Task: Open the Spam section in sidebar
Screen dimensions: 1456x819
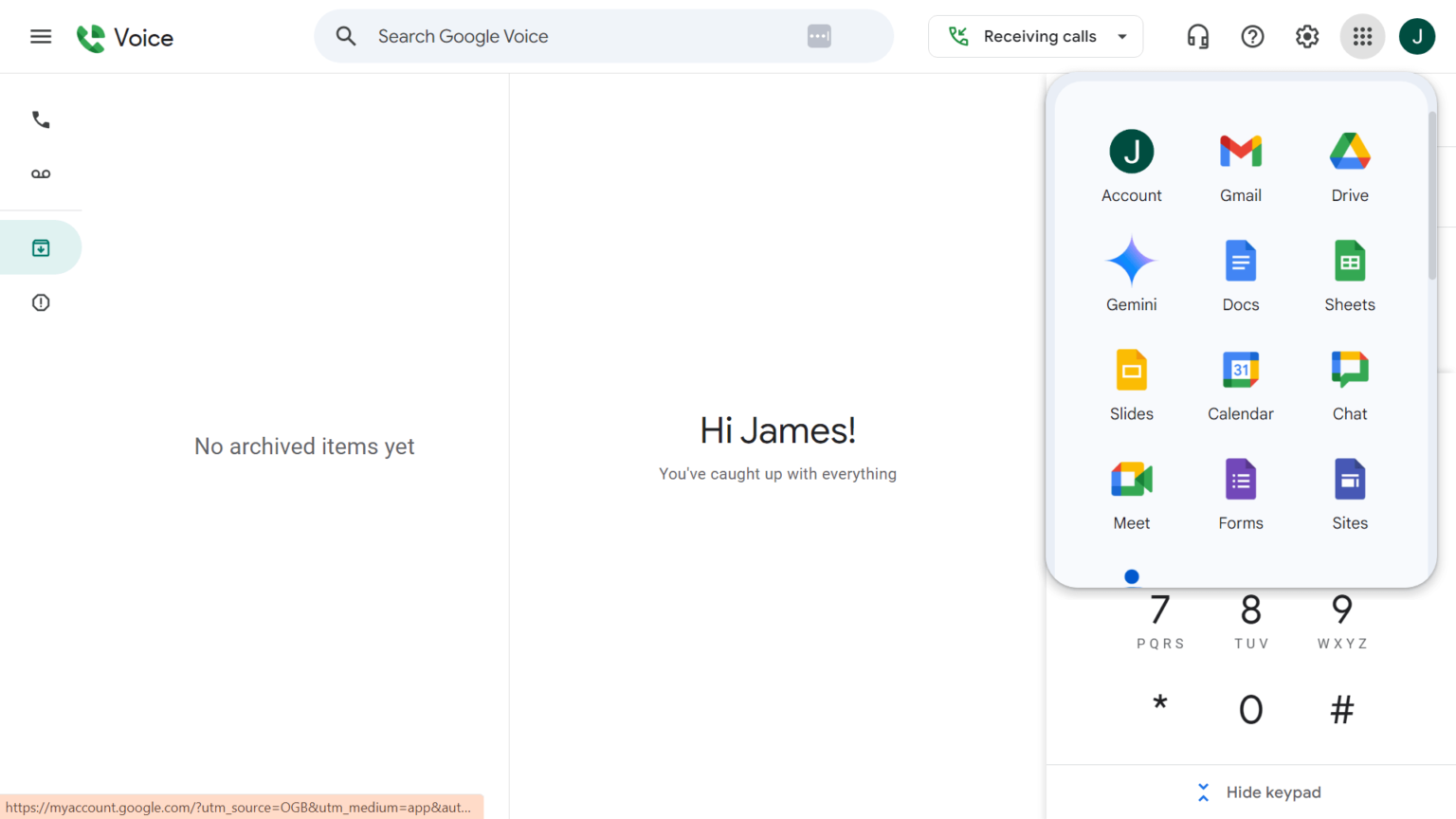Action: tap(41, 303)
